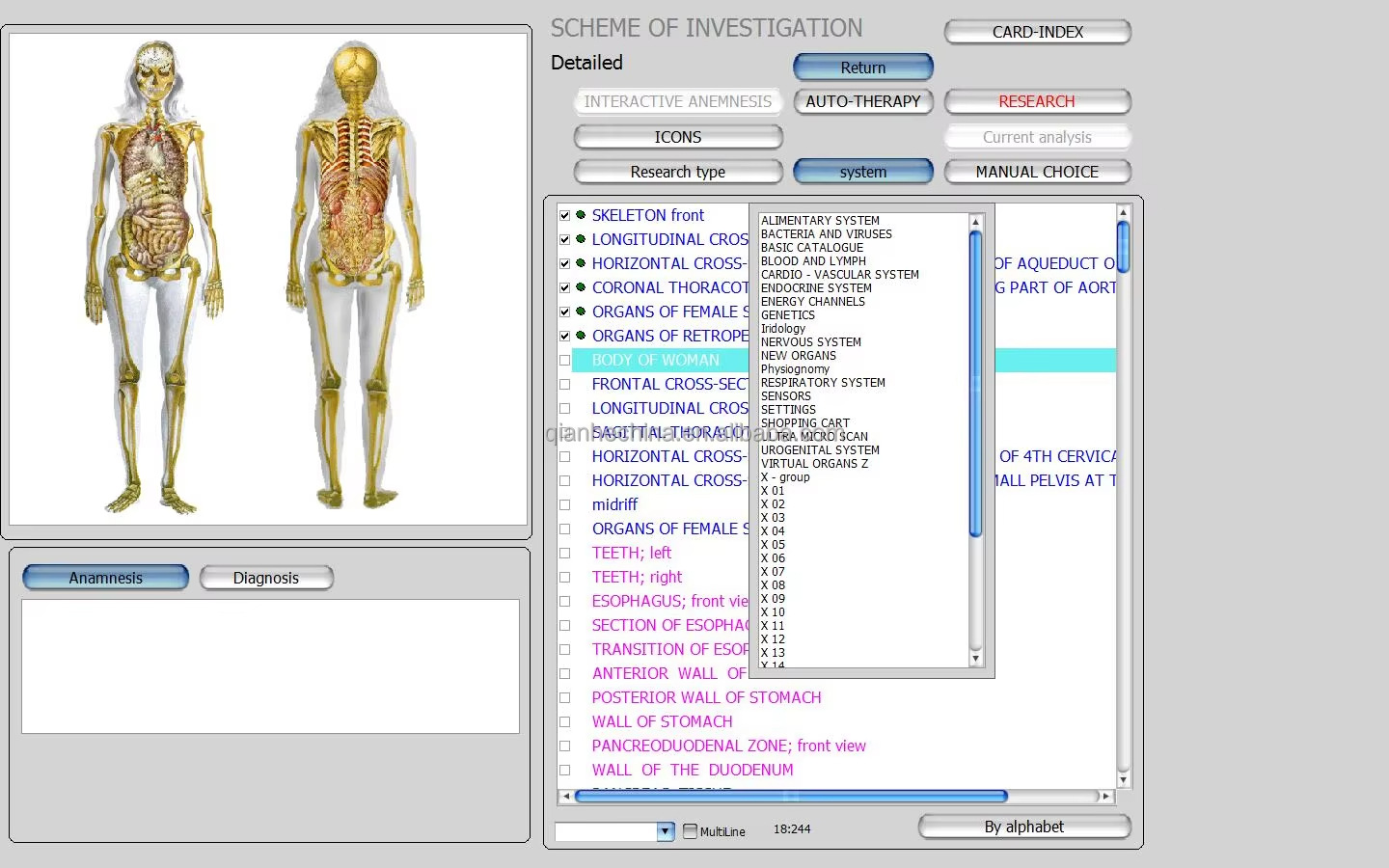Click the green dot beside ORGANS OF RETROPE
This screenshot has width=1389, height=868.
click(581, 336)
